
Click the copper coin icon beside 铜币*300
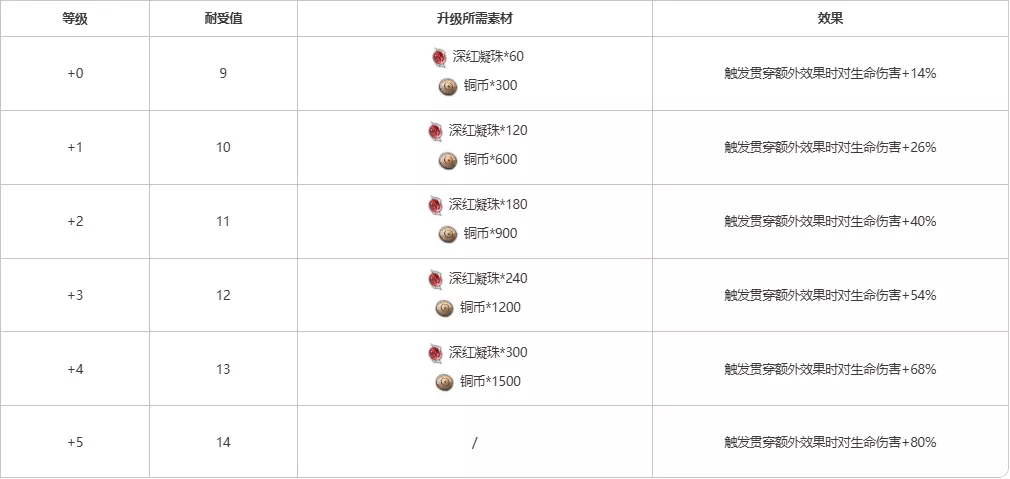point(447,86)
